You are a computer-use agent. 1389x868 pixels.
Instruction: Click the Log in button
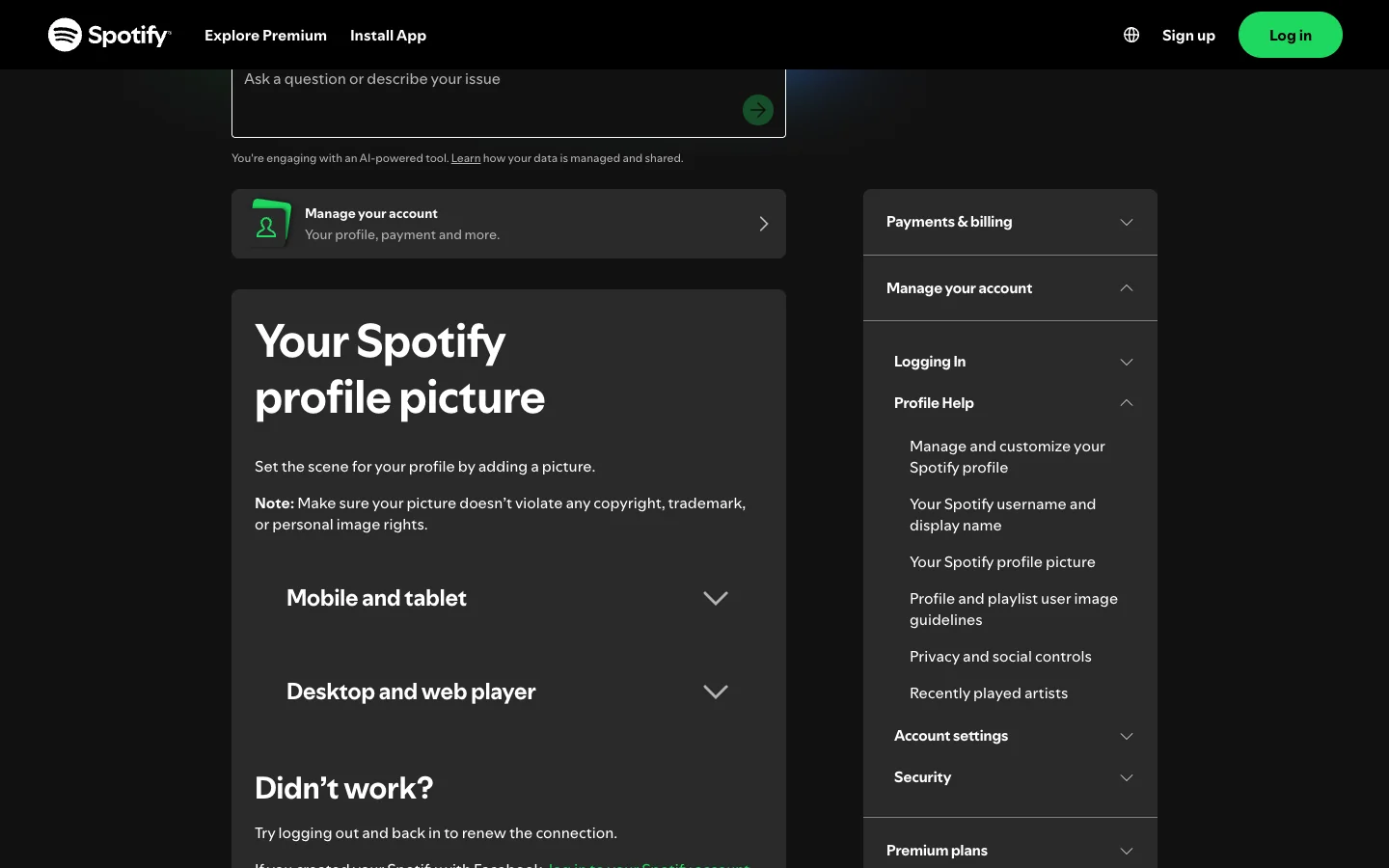(x=1290, y=35)
